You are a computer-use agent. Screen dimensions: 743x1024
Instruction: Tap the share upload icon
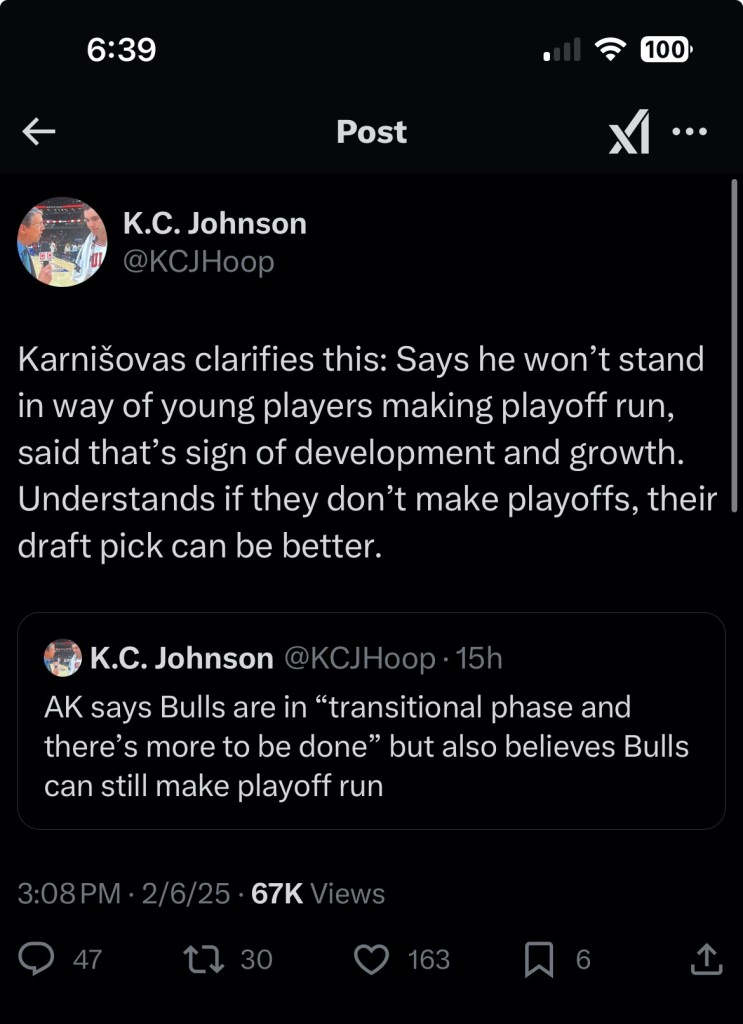706,959
